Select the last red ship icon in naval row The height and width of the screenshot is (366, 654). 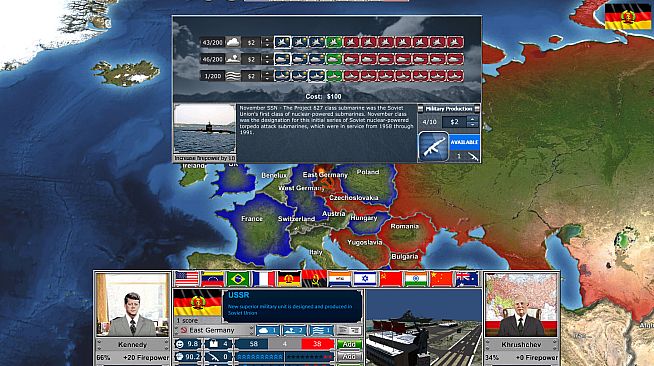[x=455, y=76]
